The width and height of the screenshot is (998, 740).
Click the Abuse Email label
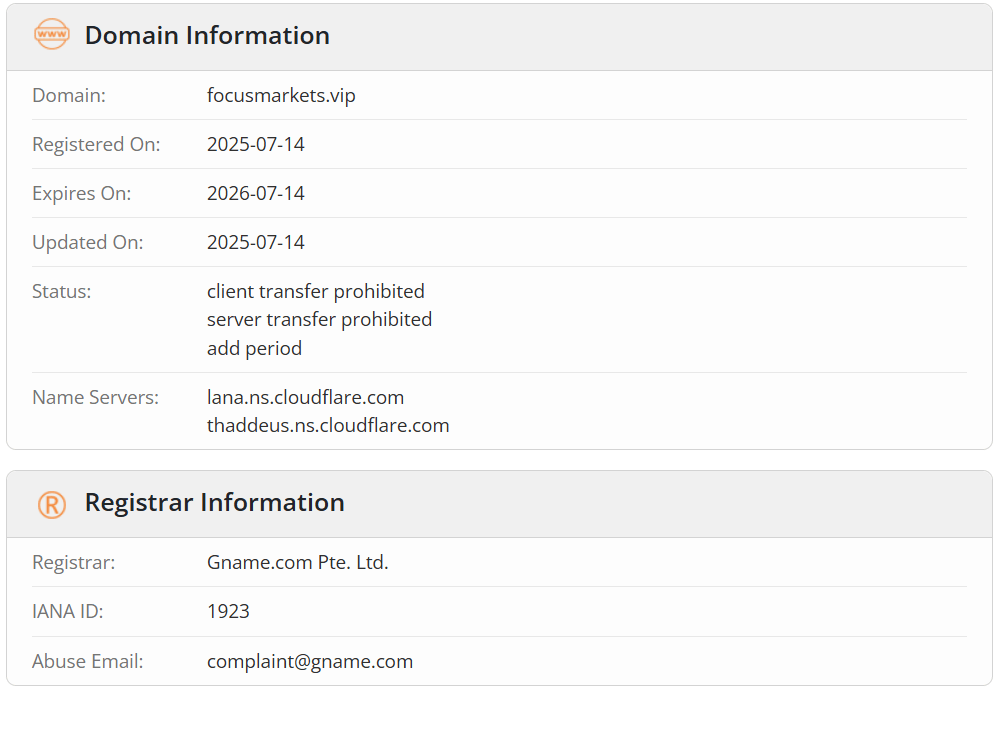coord(88,662)
